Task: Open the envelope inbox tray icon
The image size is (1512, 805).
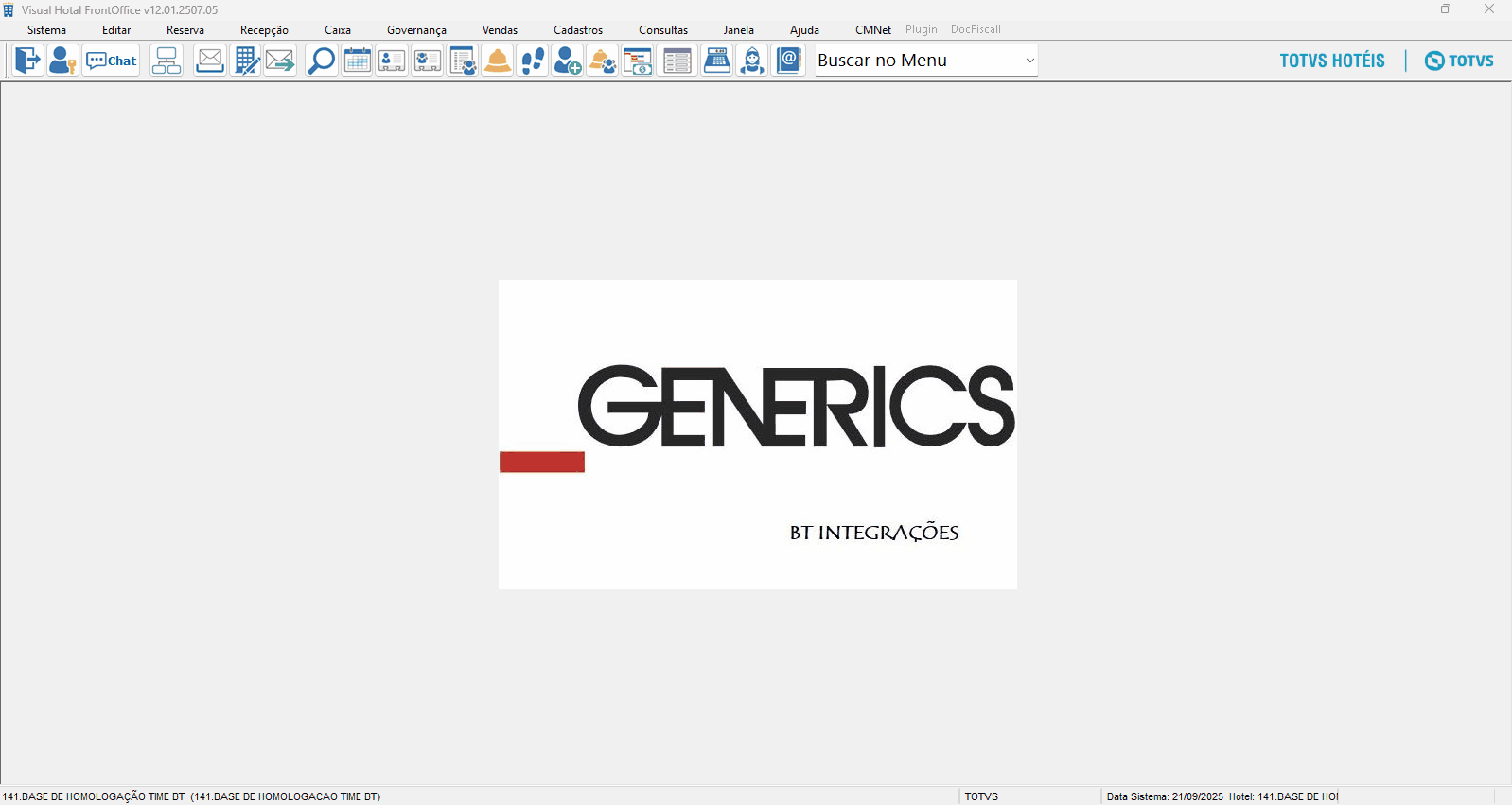Action: (209, 61)
